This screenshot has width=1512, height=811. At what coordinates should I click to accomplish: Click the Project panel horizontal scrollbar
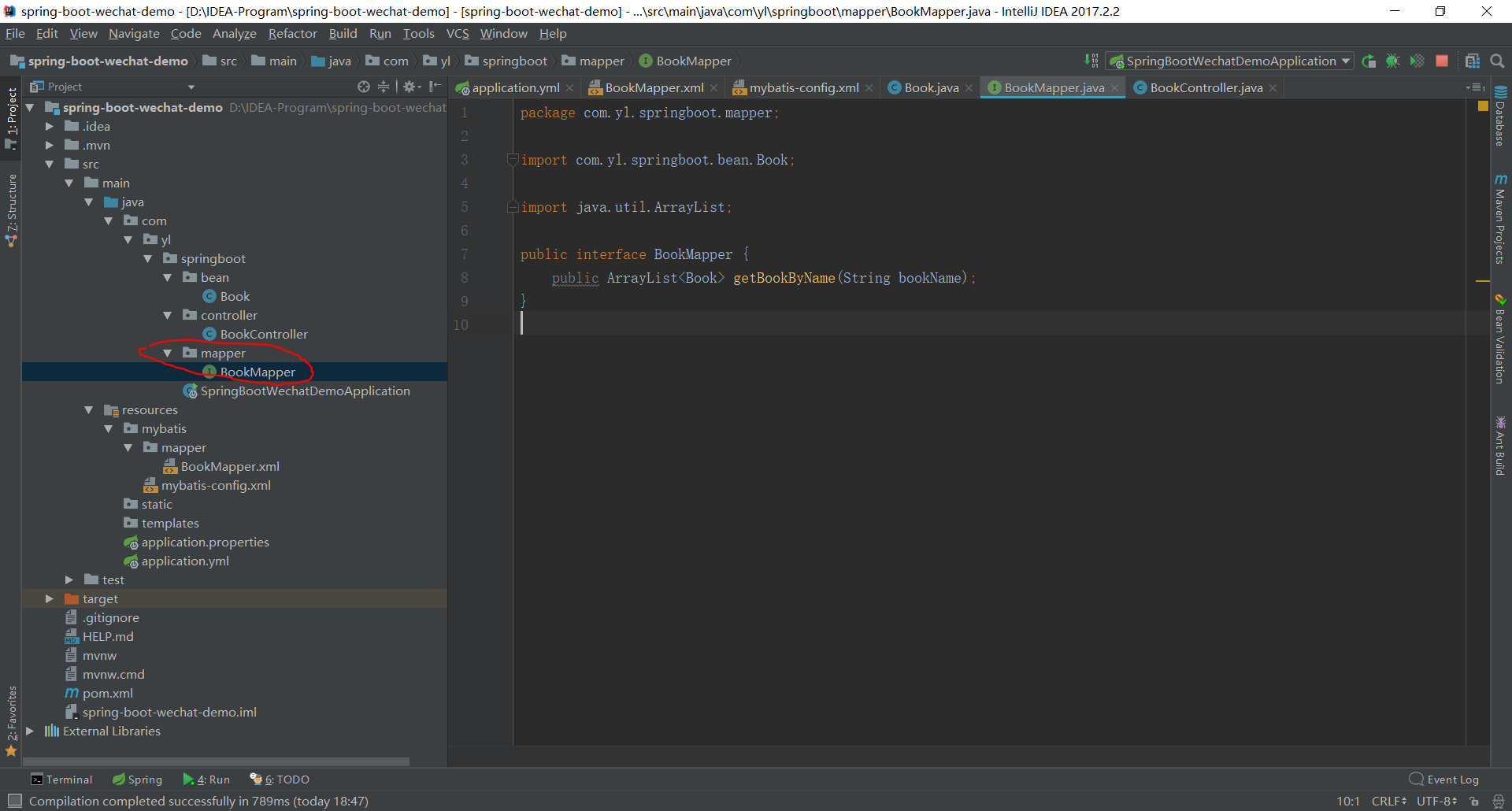point(216,761)
